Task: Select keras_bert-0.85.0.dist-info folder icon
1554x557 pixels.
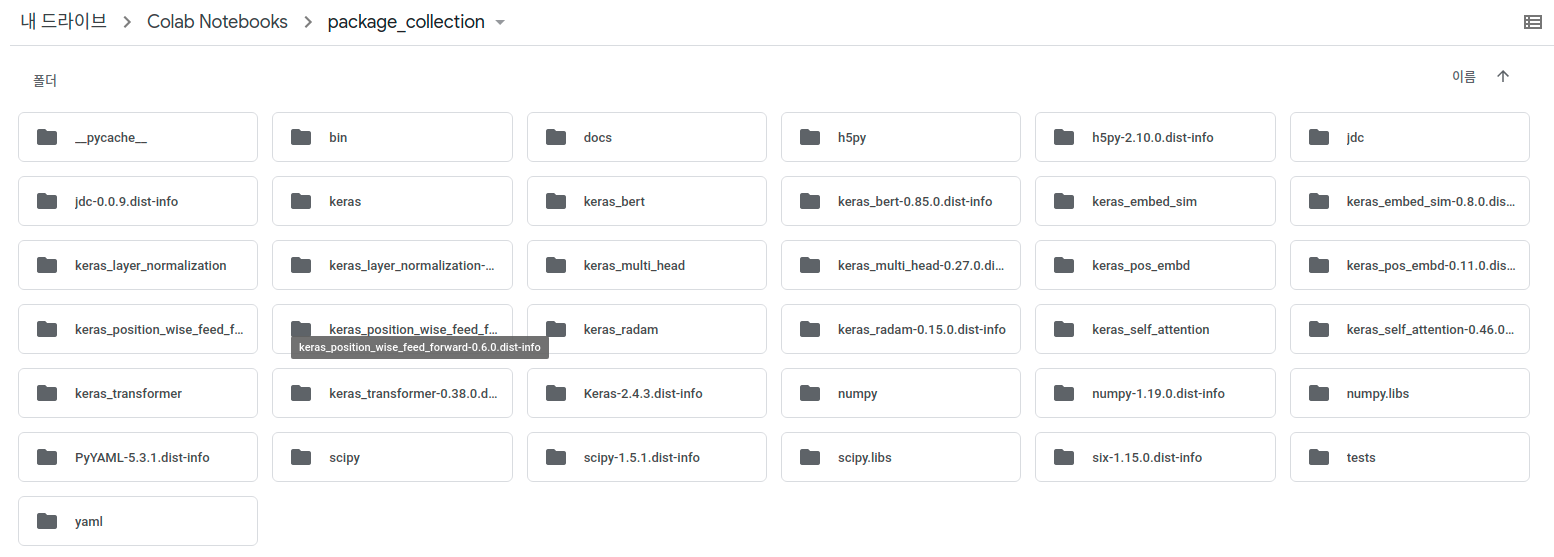Action: tap(810, 201)
